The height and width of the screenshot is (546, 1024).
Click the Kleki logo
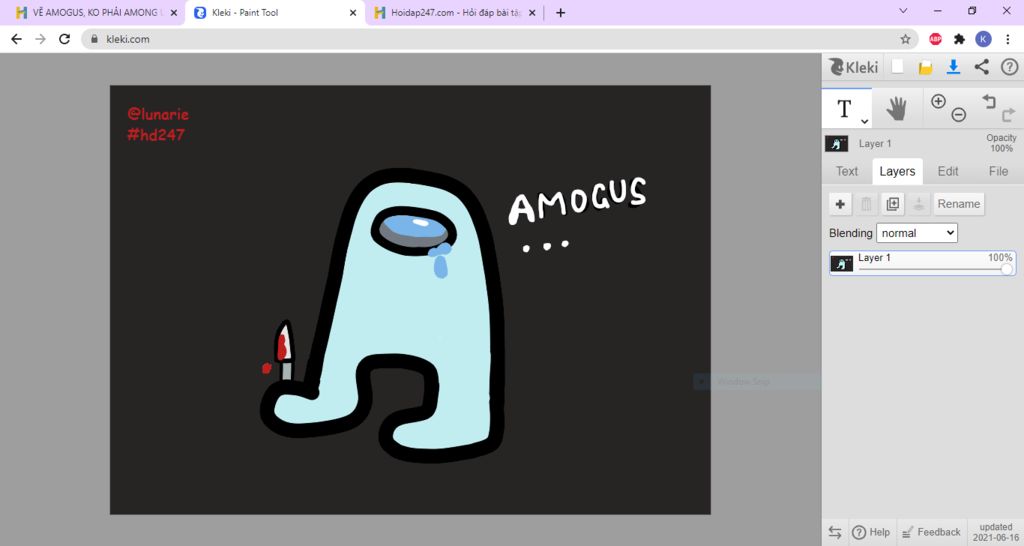click(854, 67)
